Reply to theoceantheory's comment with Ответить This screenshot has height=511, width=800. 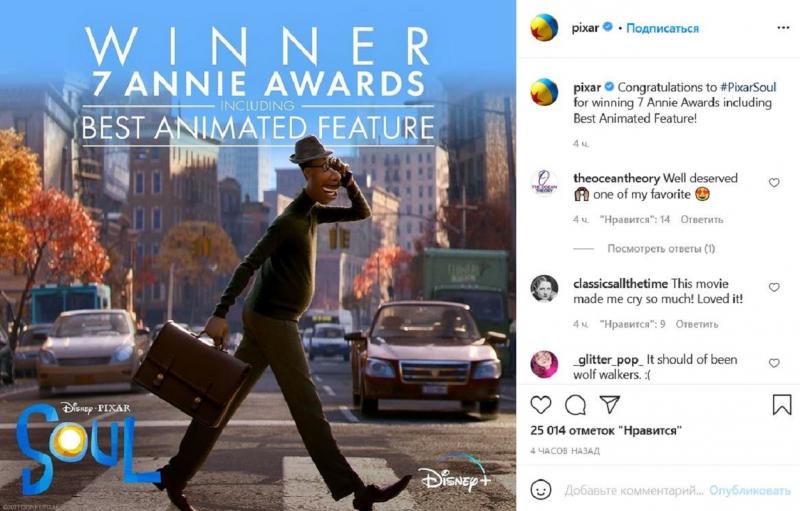[x=702, y=219]
